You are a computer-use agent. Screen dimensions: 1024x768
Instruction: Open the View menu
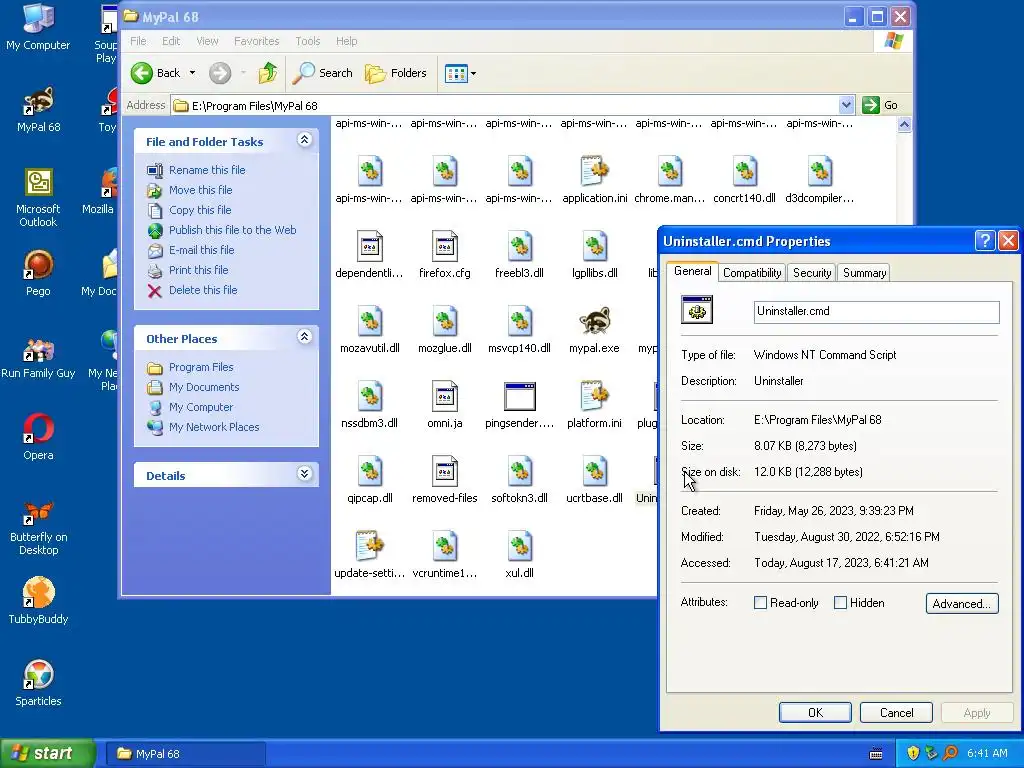[x=208, y=41]
